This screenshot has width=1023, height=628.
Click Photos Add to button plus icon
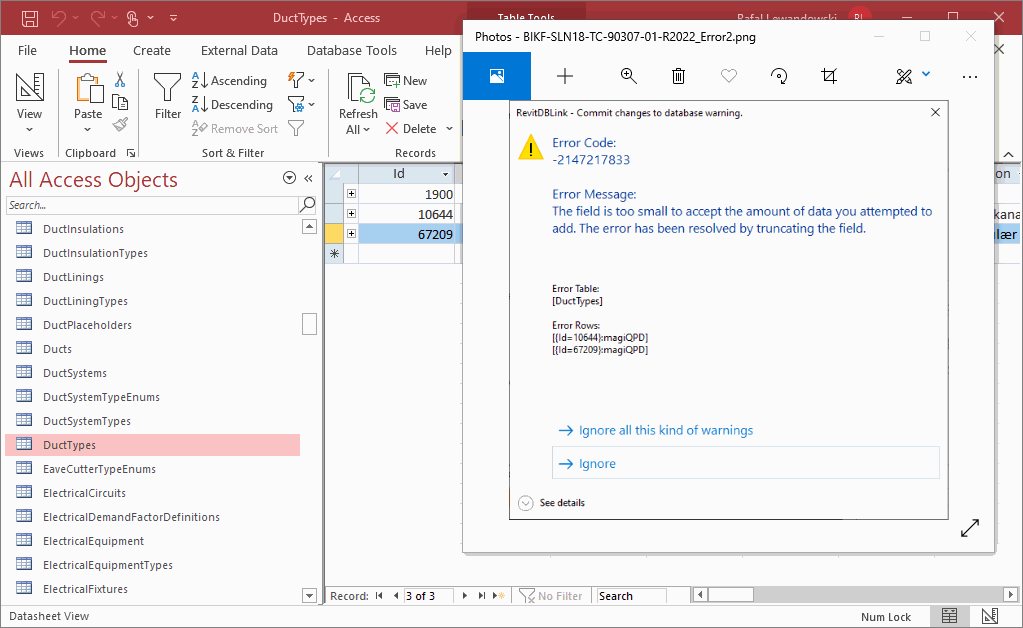coord(564,76)
